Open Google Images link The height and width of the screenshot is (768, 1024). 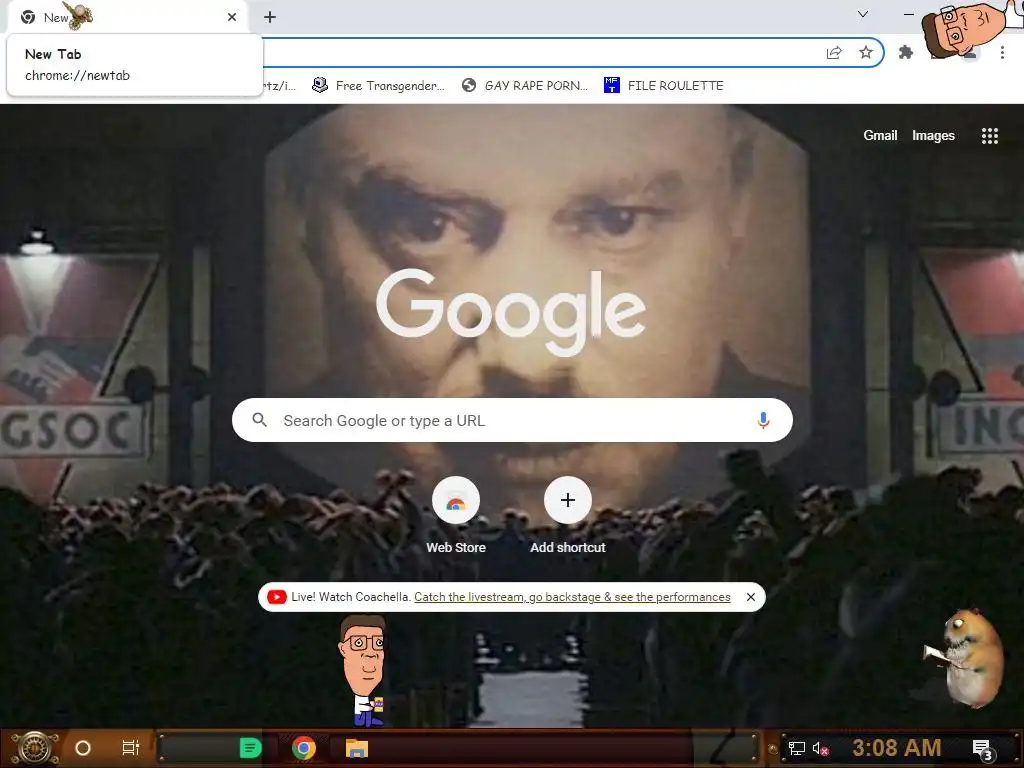(x=933, y=135)
